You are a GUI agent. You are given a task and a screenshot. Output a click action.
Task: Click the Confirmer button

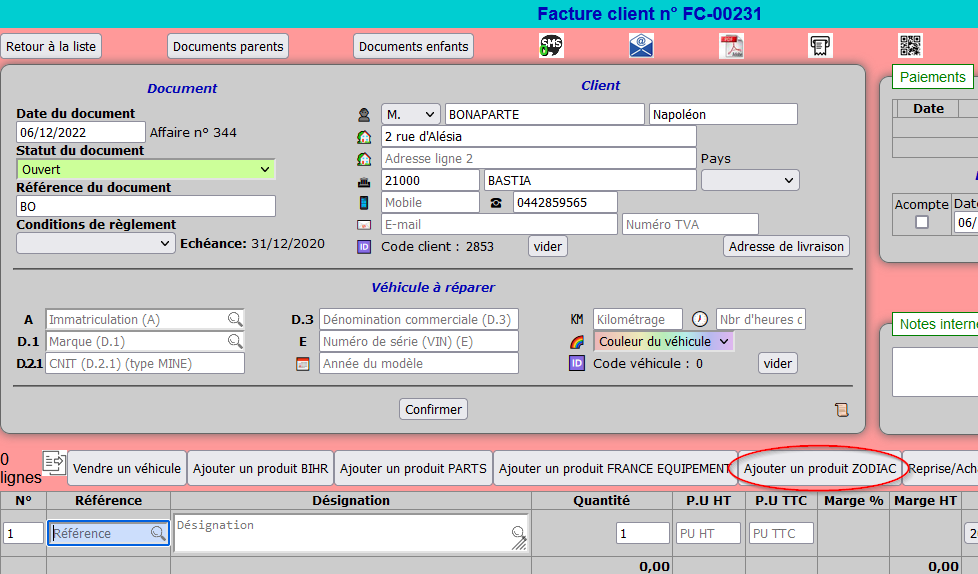tap(434, 409)
